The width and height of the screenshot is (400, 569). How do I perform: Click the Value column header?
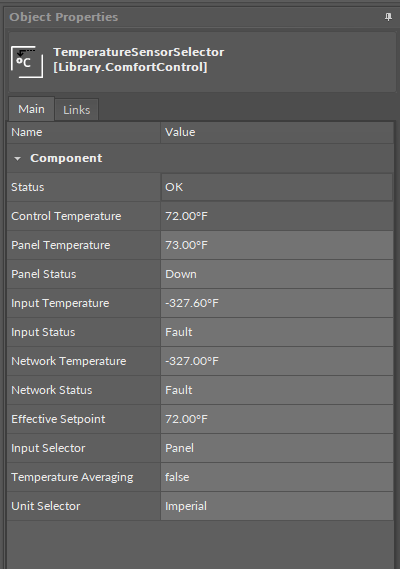click(277, 132)
